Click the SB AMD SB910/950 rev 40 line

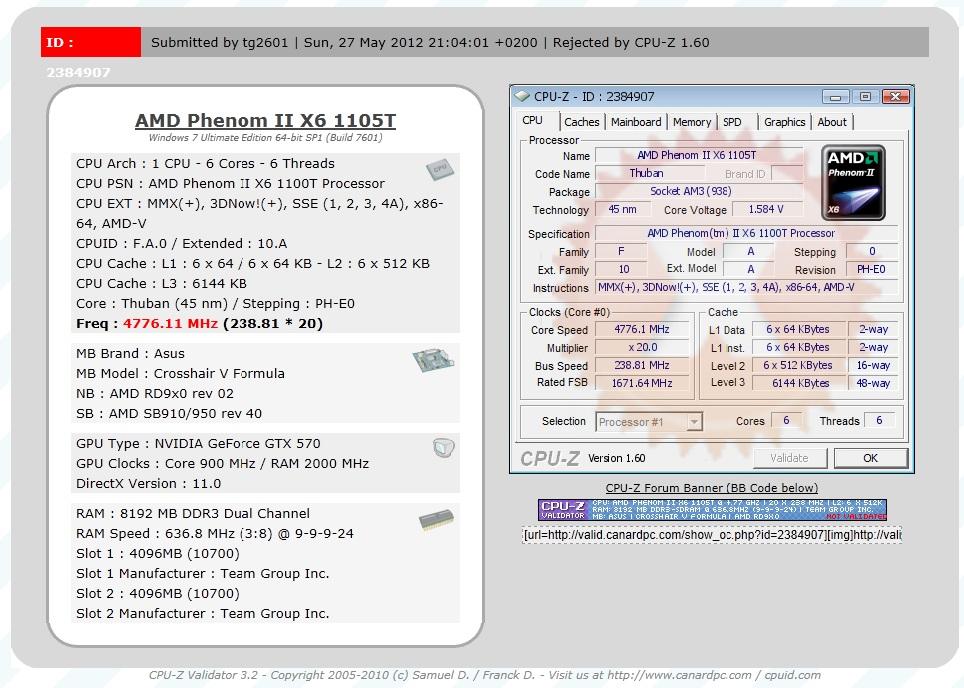(x=169, y=414)
